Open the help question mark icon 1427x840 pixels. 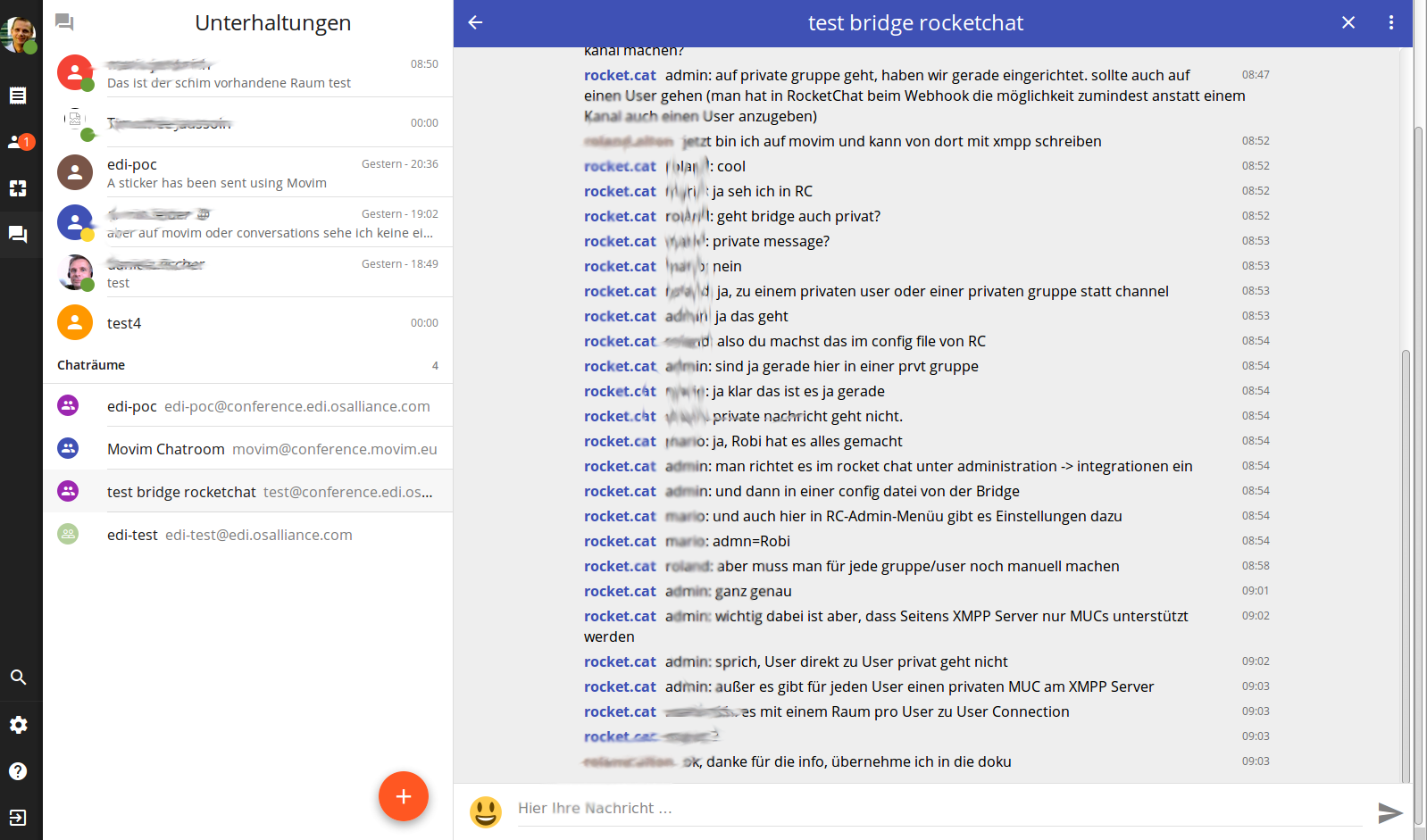click(x=18, y=771)
